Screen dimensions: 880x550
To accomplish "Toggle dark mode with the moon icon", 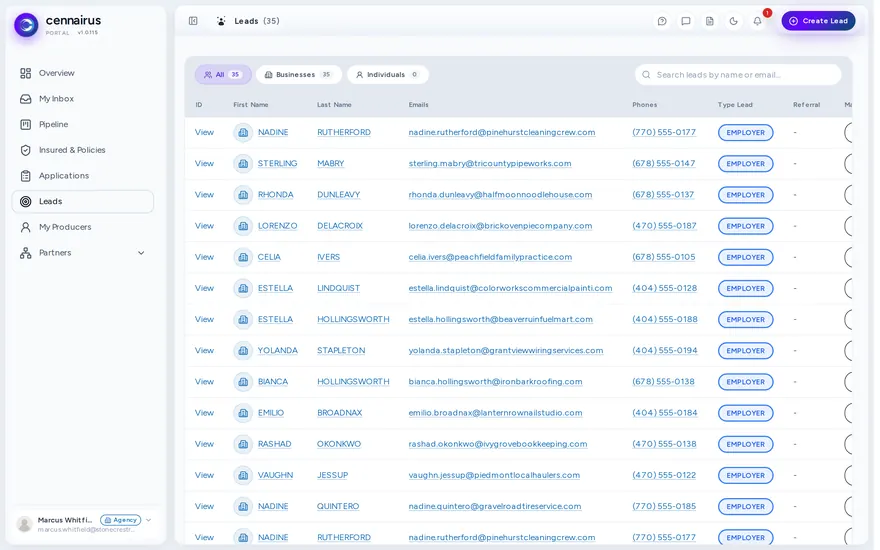I will (734, 21).
